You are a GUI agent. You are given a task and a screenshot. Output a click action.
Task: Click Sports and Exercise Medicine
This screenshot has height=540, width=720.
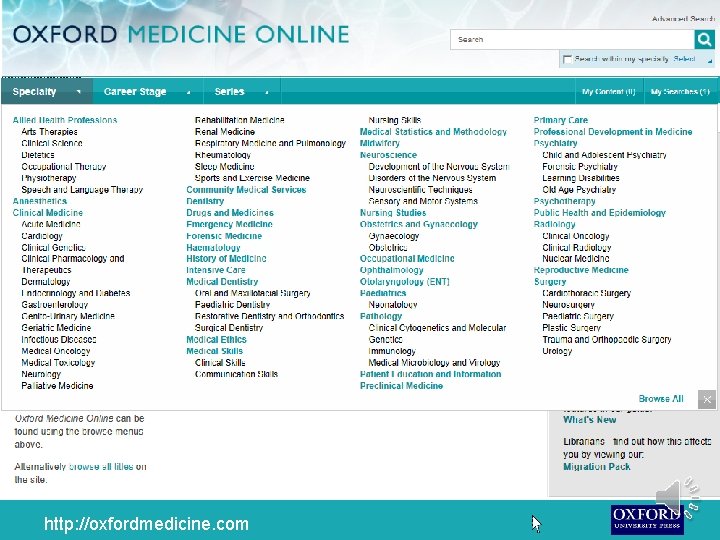pyautogui.click(x=252, y=178)
